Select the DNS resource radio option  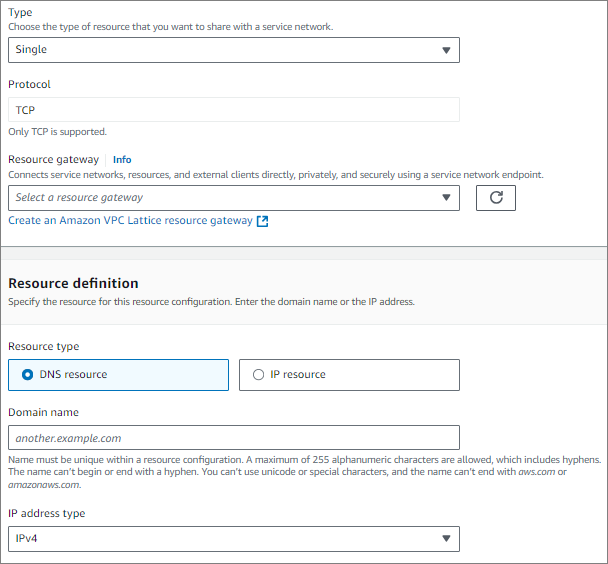(118, 375)
